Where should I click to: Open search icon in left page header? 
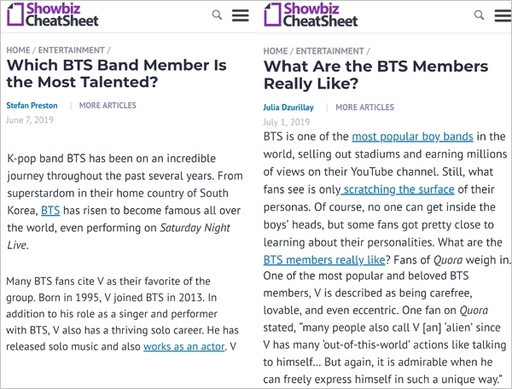pyautogui.click(x=217, y=15)
